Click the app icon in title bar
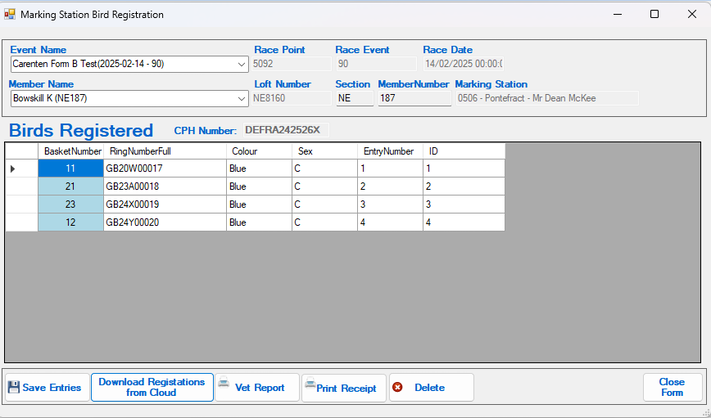 point(10,14)
